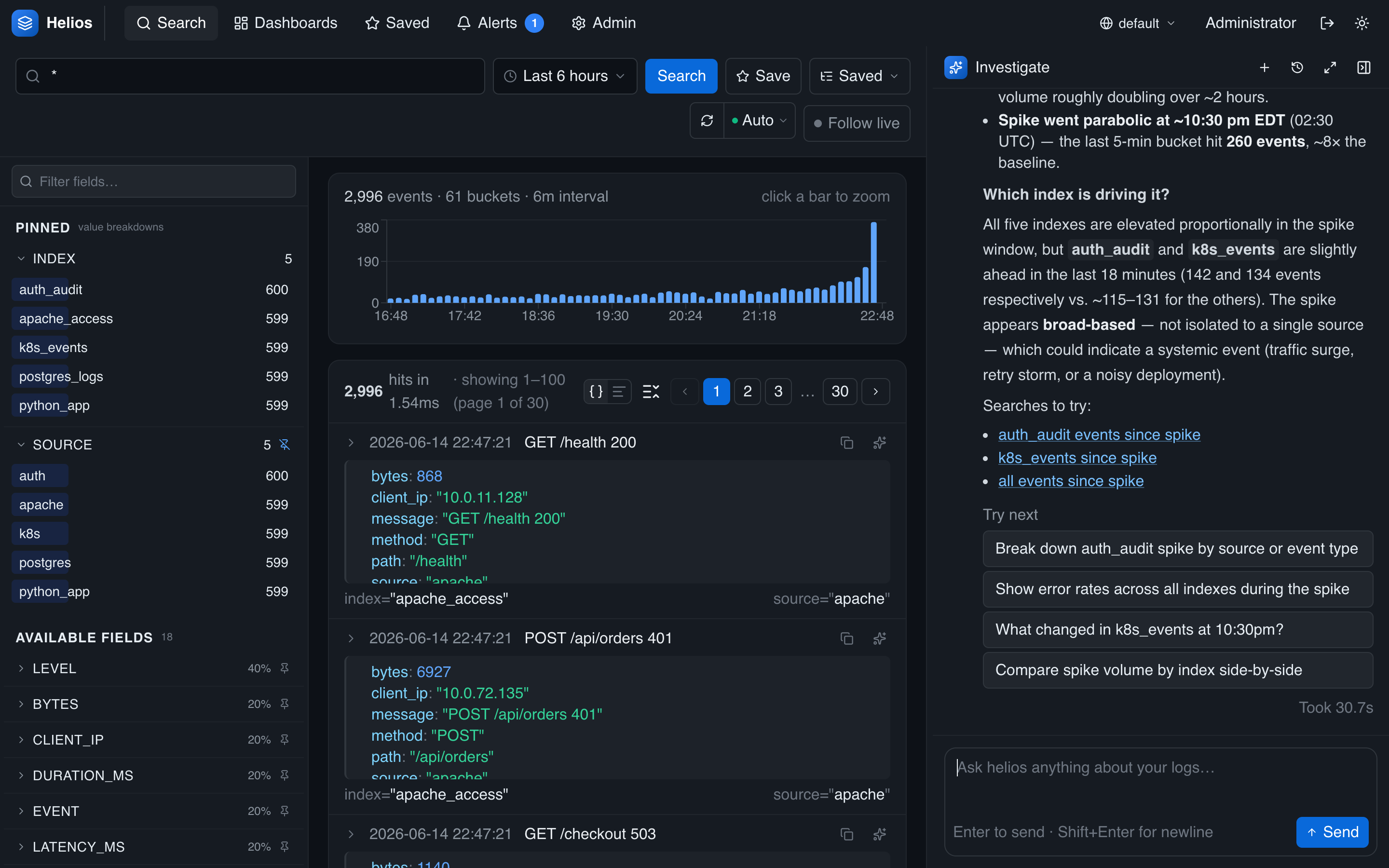The image size is (1389, 868).
Task: Open the Admin nav tab
Action: tap(603, 23)
